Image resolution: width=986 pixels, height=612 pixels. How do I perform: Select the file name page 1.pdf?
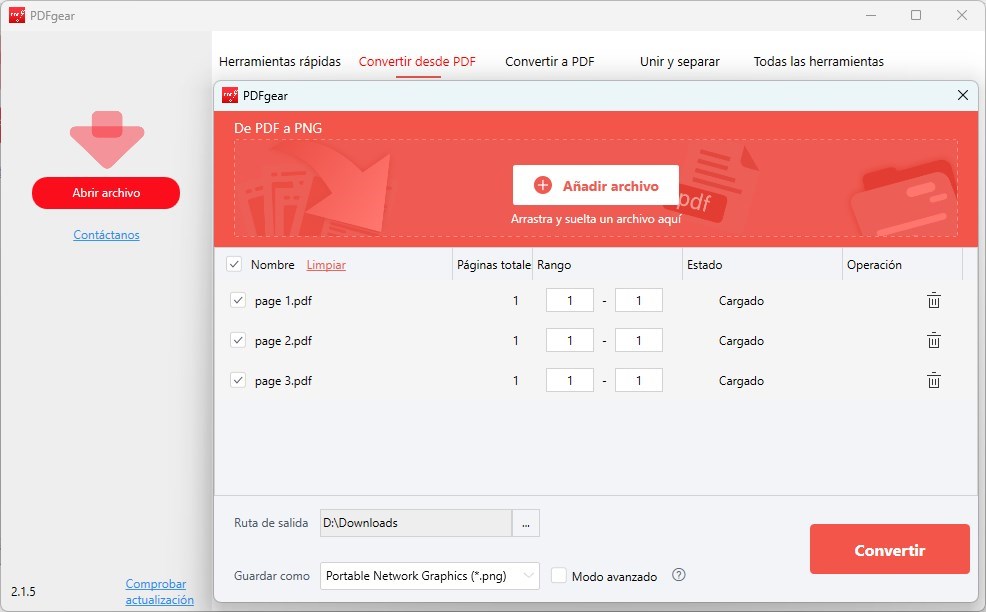[x=283, y=301]
